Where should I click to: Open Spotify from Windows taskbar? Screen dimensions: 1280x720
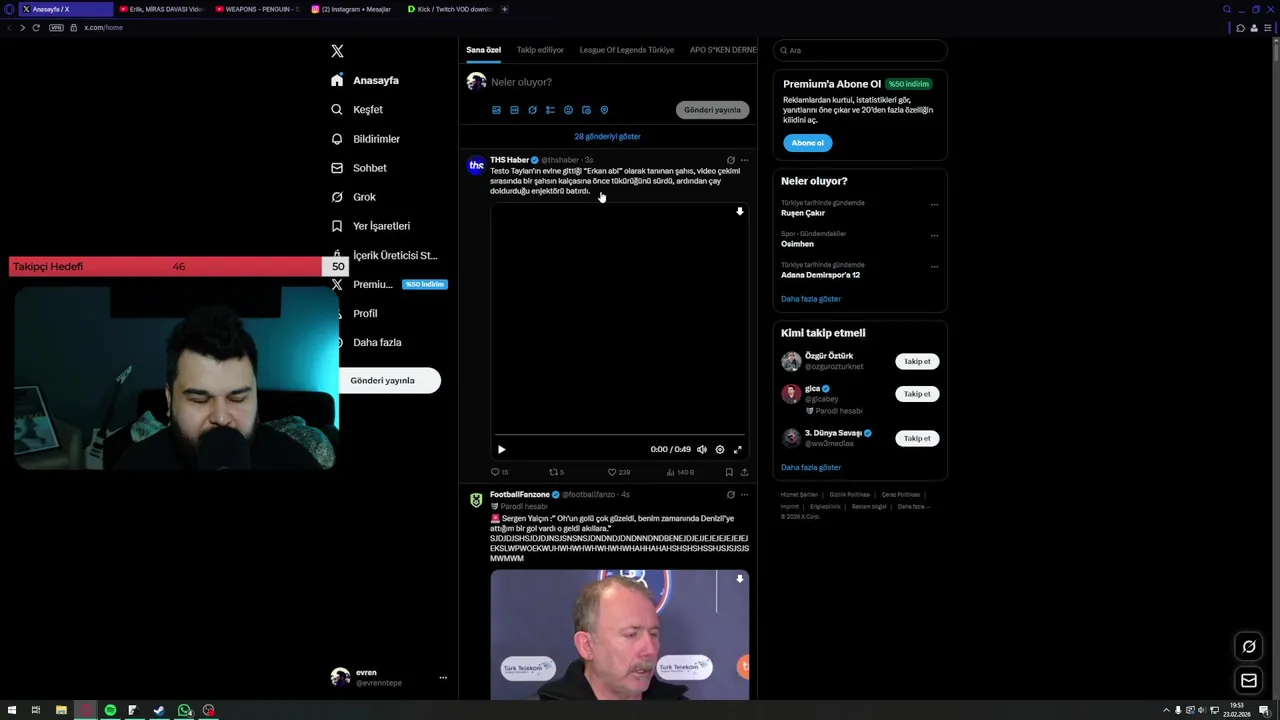(110, 710)
